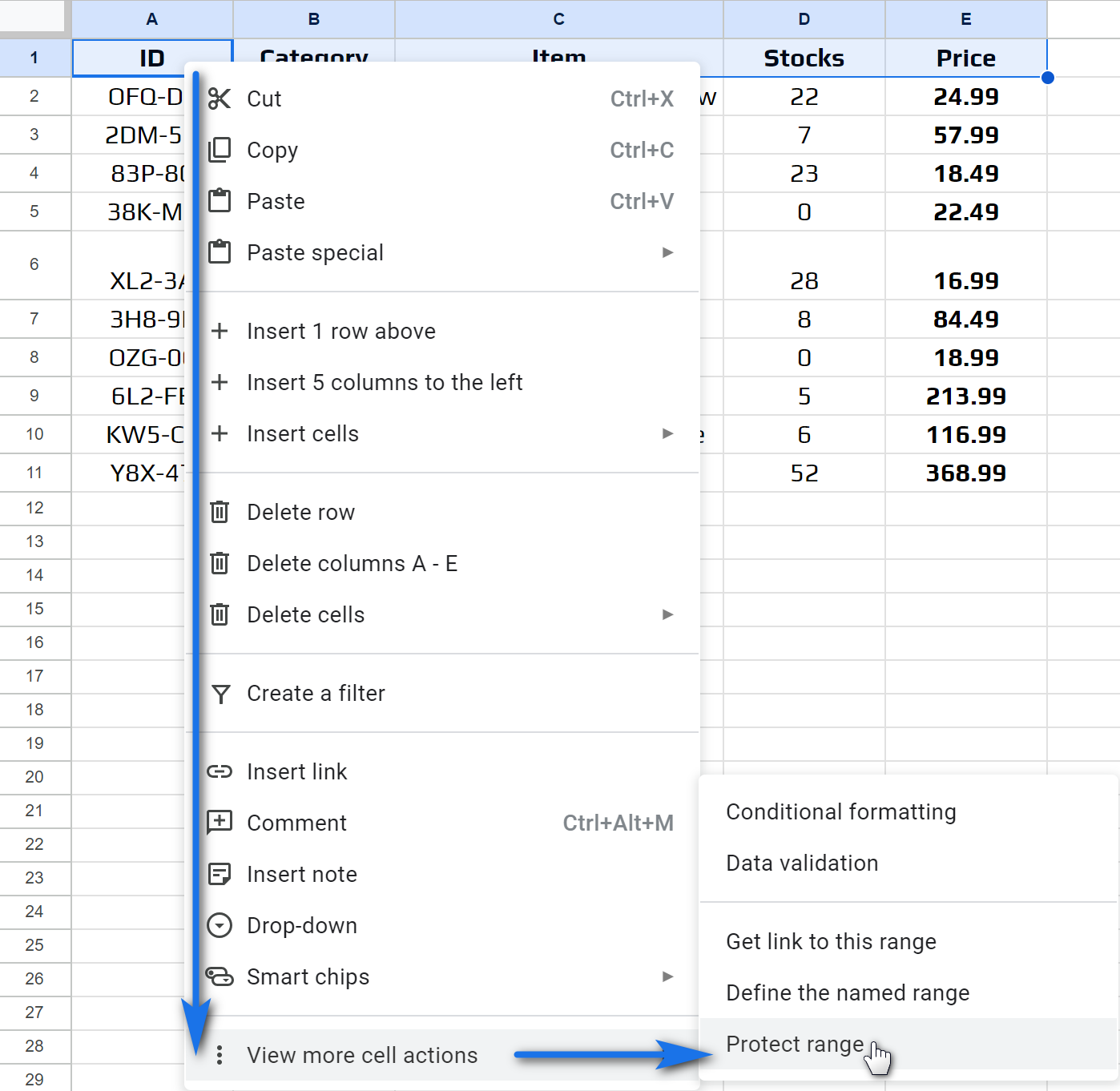Click the Drop-down circle arrow icon
This screenshot has width=1120, height=1091.
click(x=220, y=925)
